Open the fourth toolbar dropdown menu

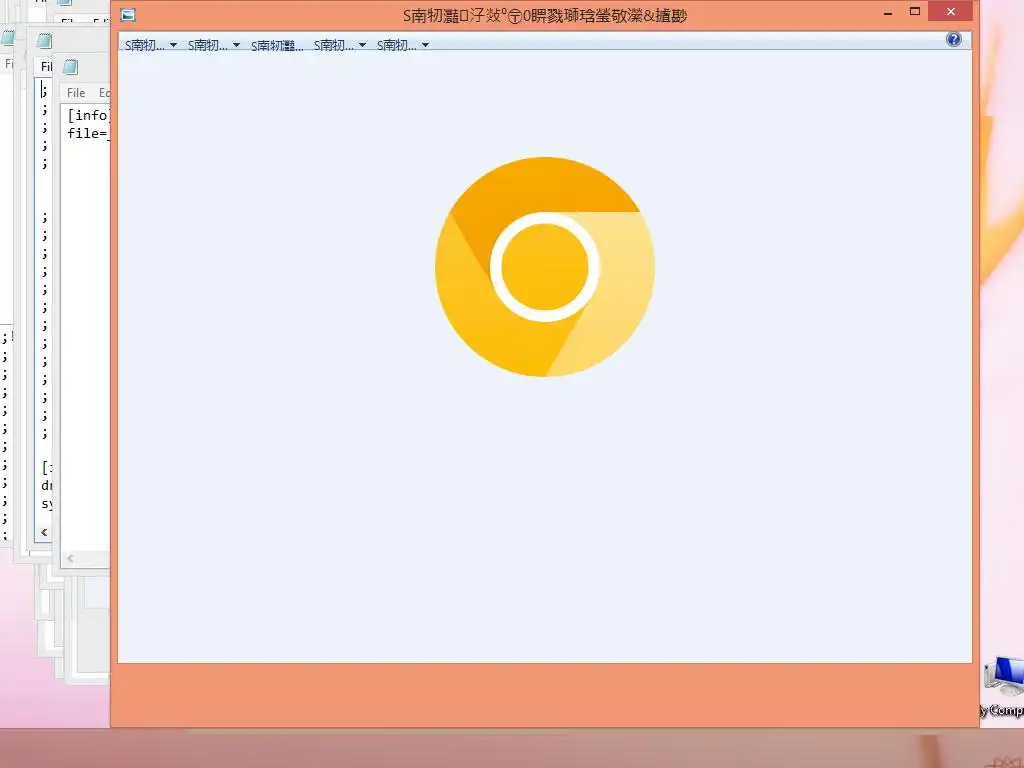340,45
